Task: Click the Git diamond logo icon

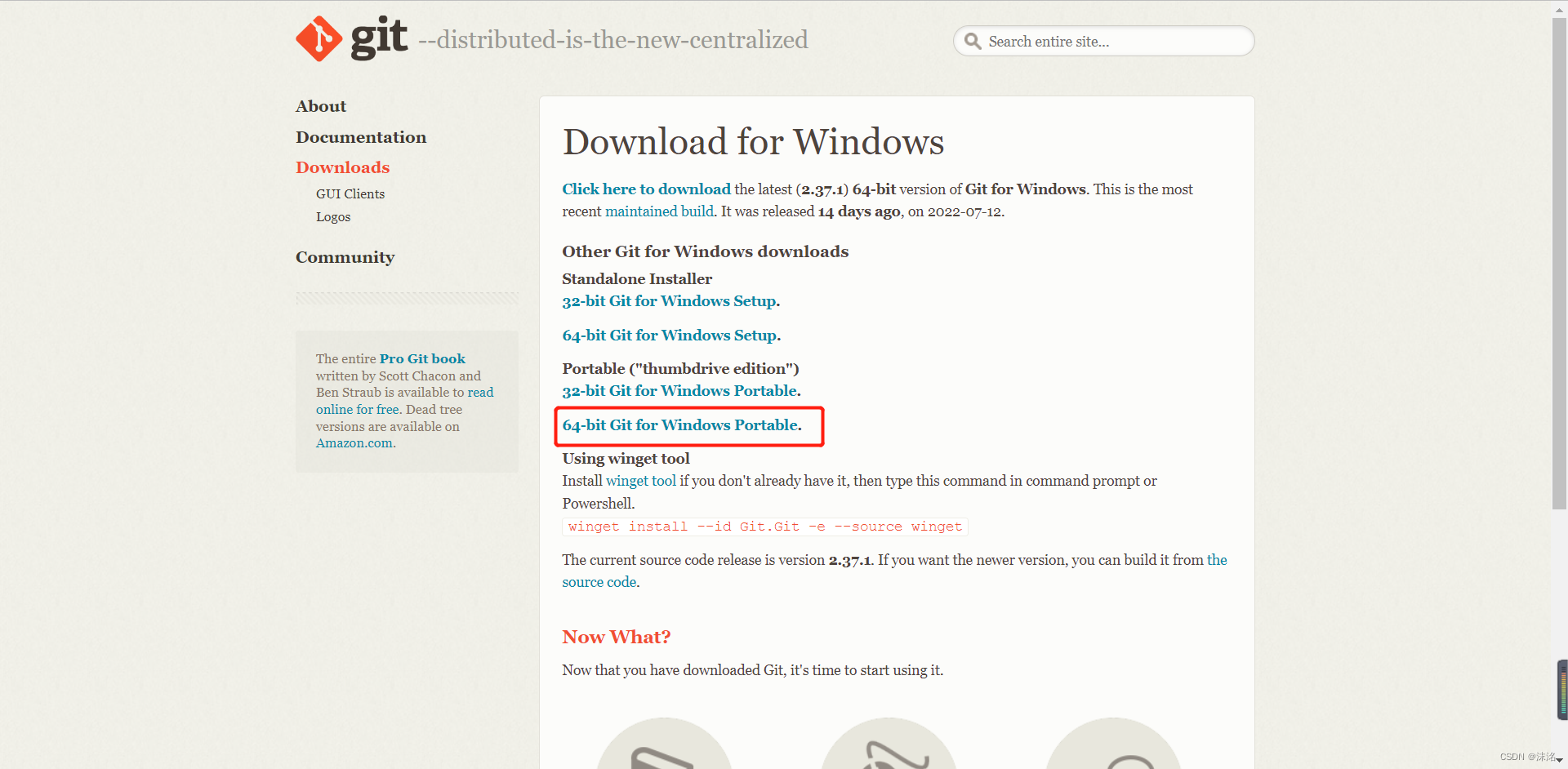Action: (319, 38)
